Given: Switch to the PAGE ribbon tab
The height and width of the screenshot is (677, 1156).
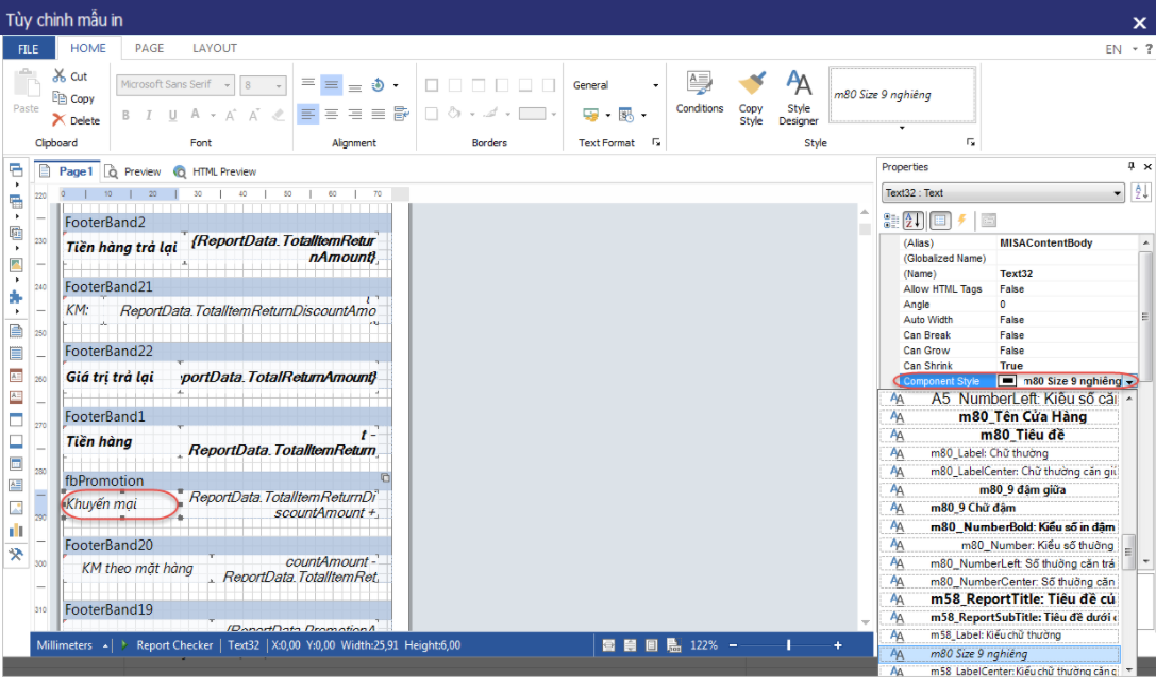Looking at the screenshot, I should pos(149,48).
